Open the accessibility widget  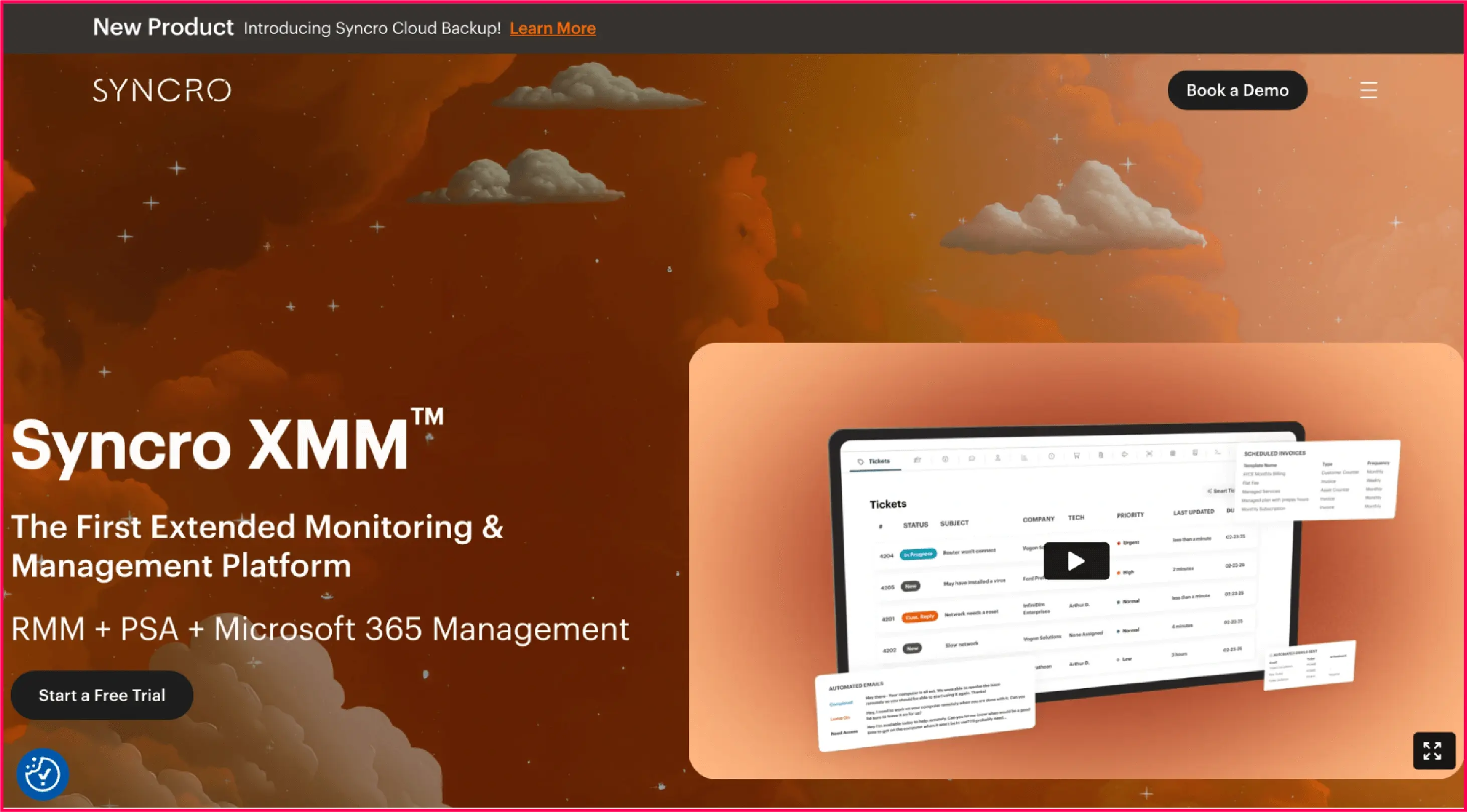42,773
